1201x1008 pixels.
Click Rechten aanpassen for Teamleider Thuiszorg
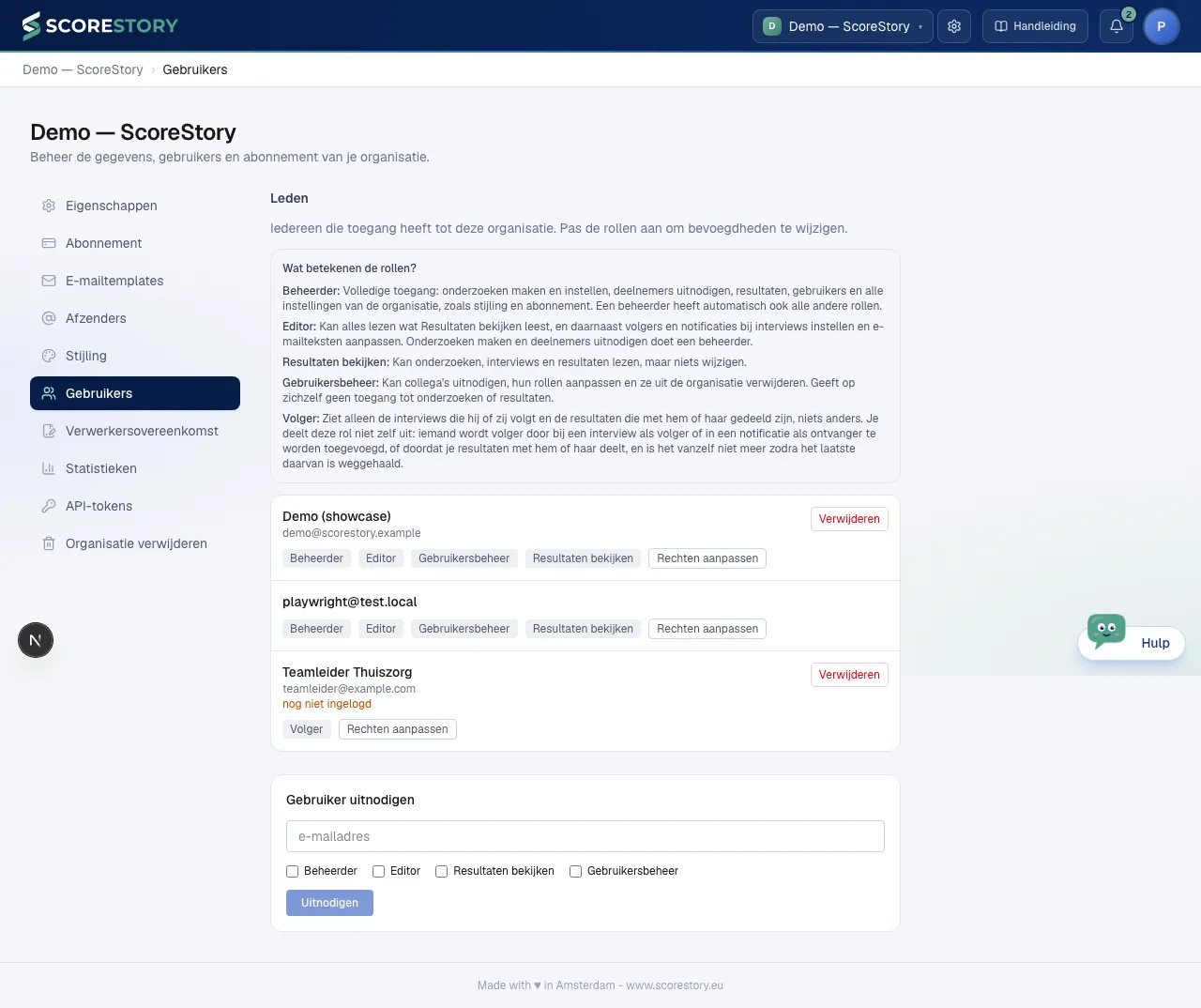[398, 729]
